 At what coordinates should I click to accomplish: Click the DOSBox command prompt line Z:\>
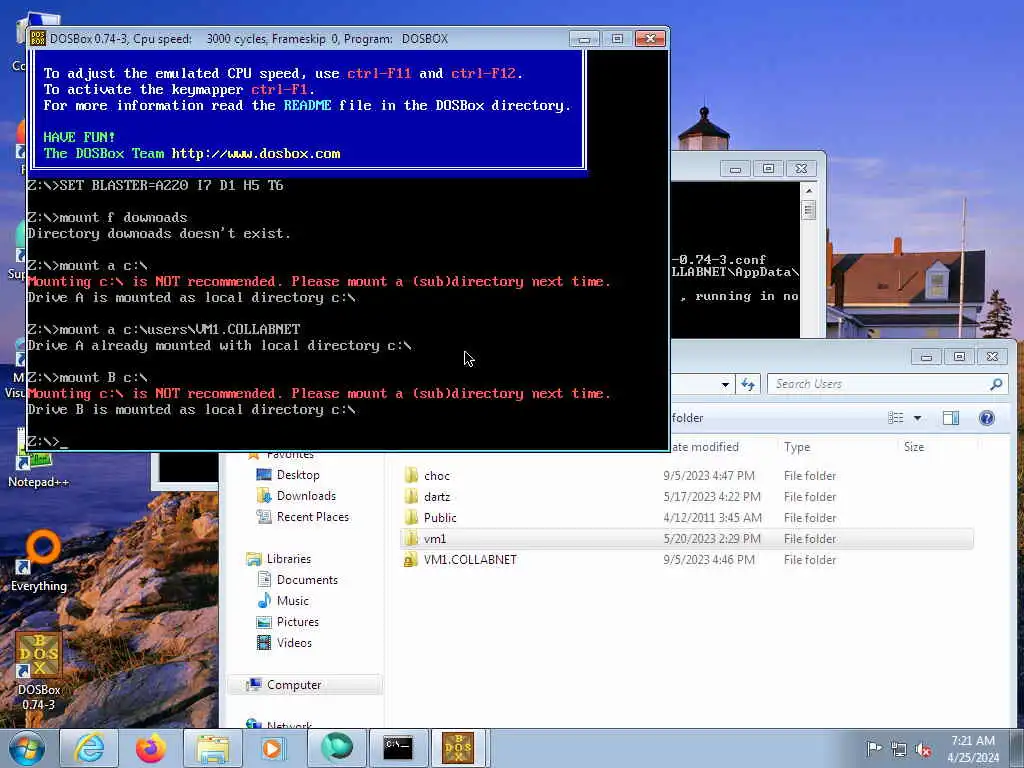47,441
